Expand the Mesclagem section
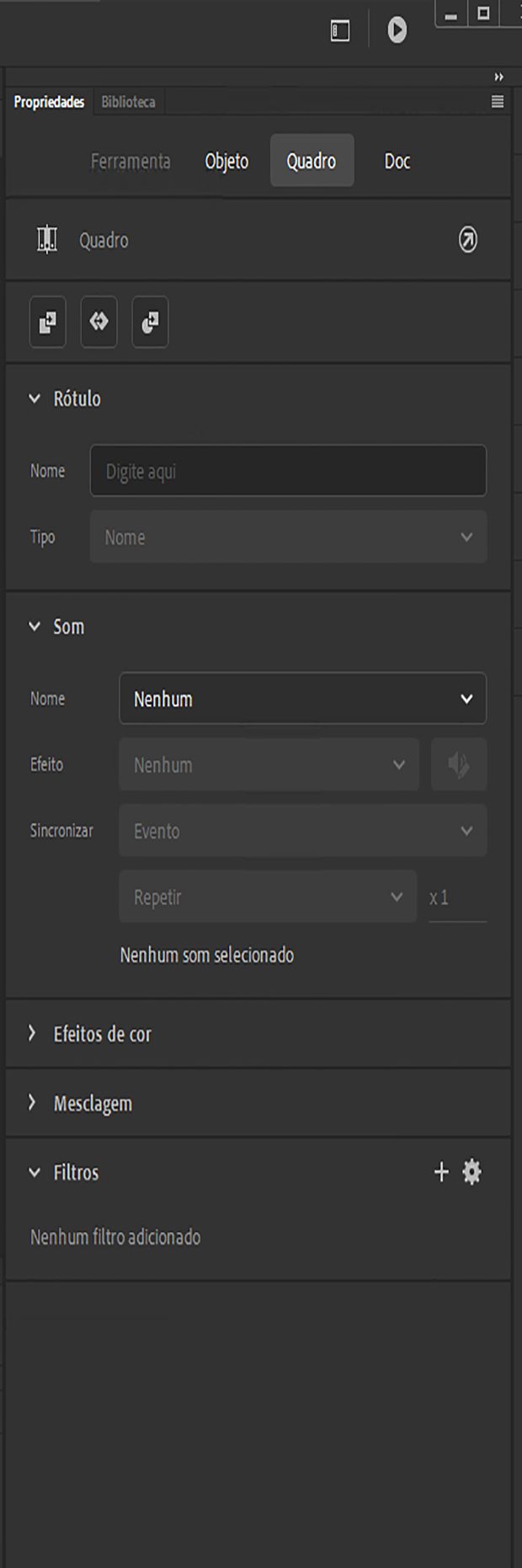This screenshot has height=1568, width=522. (x=33, y=1103)
